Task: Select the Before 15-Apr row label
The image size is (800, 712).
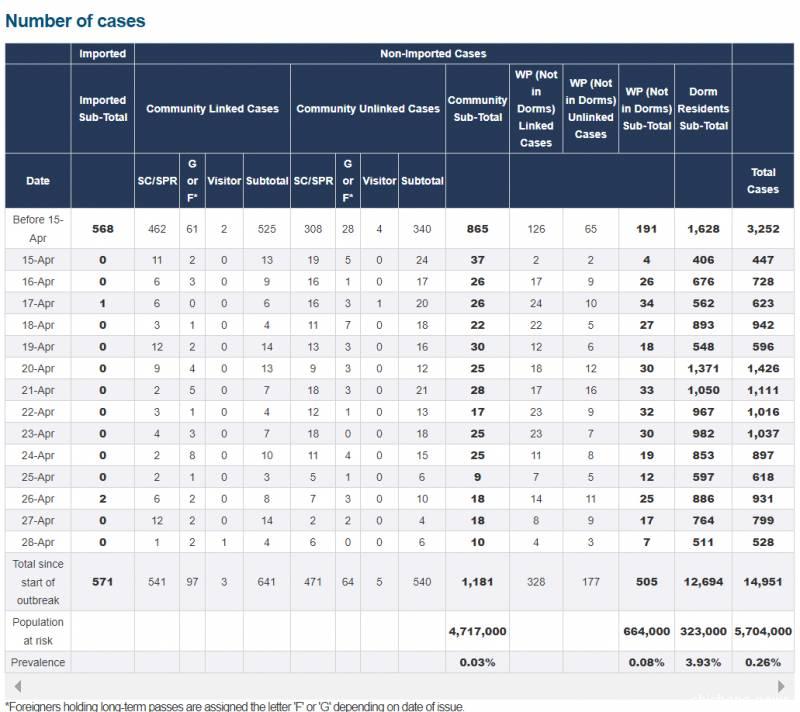Action: pyautogui.click(x=38, y=228)
